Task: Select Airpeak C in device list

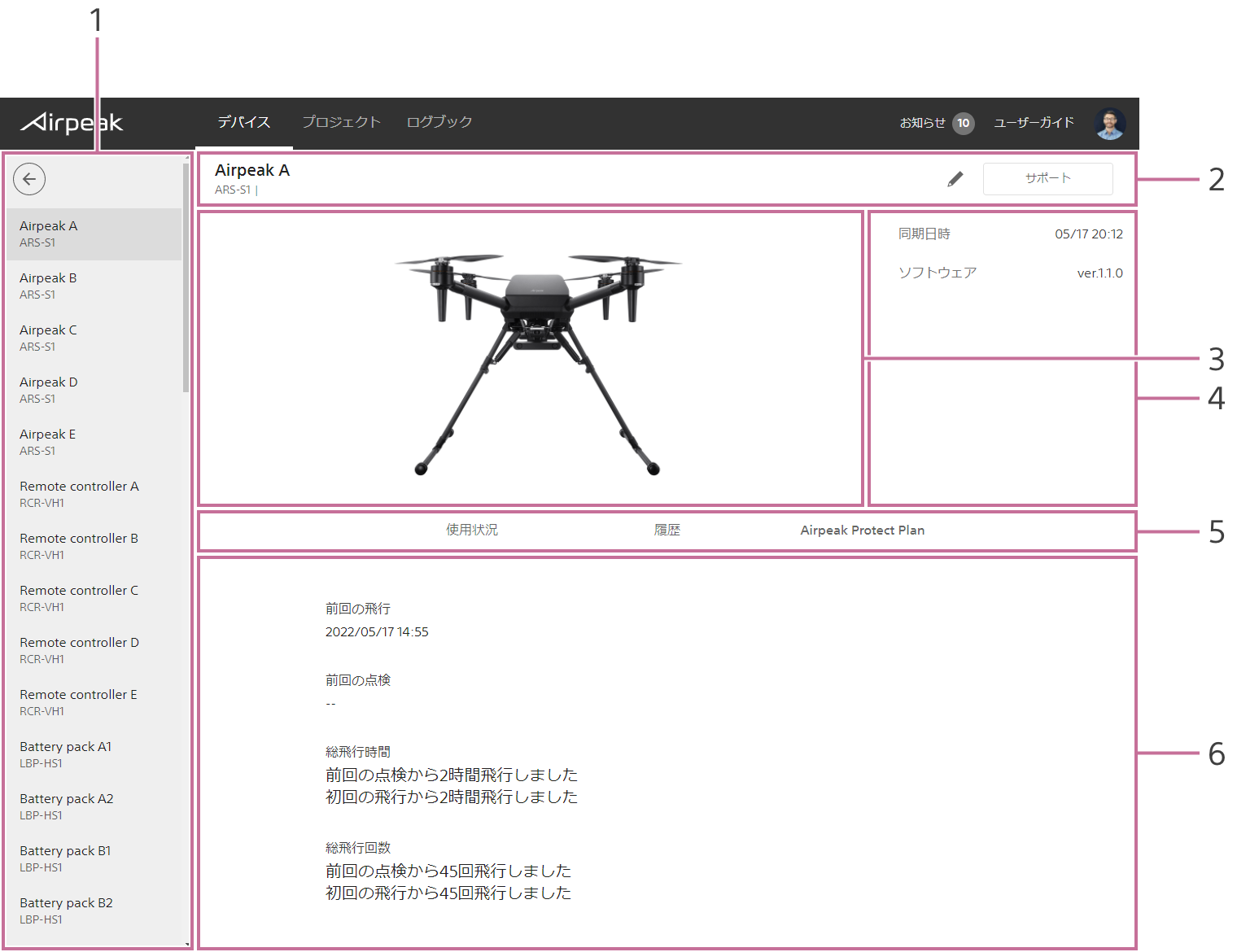Action: (x=94, y=338)
